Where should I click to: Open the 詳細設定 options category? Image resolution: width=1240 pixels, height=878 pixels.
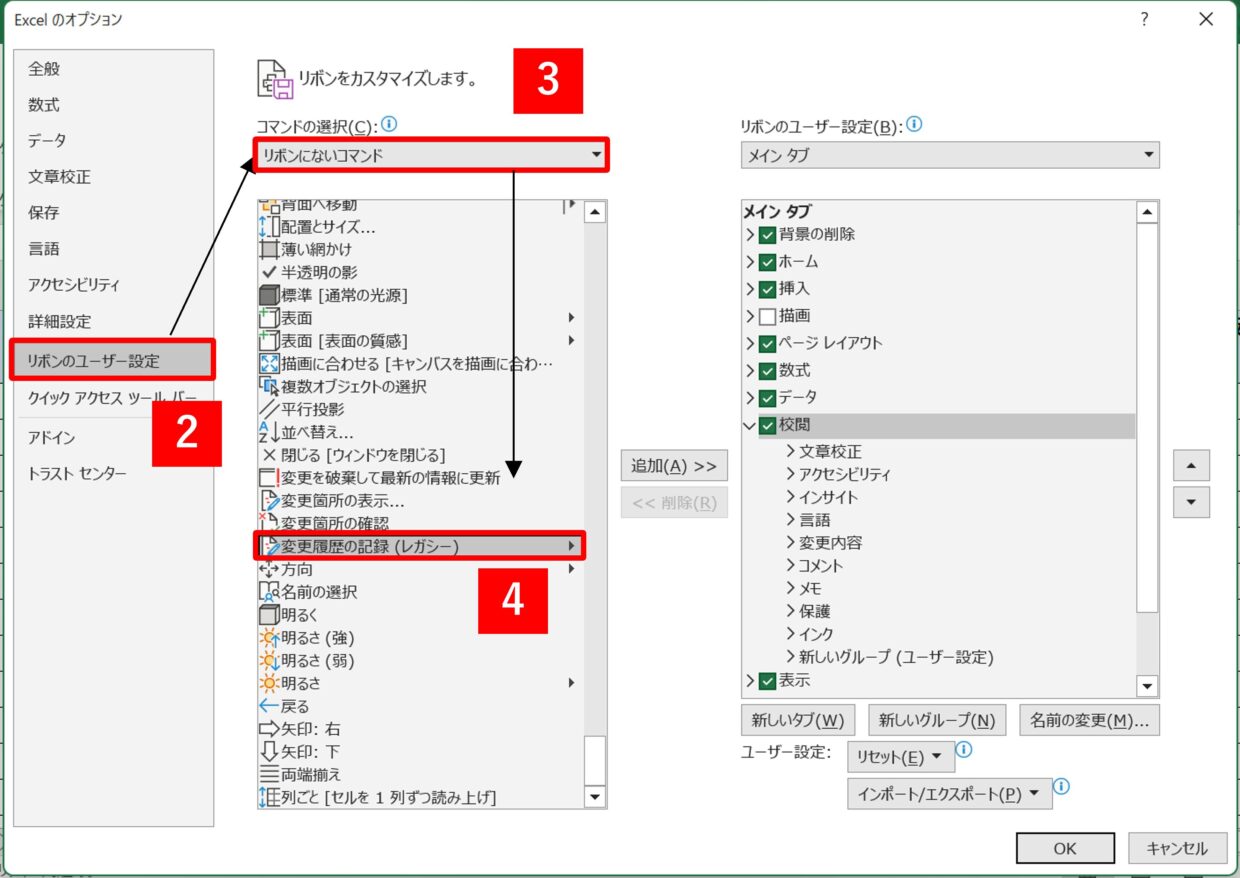(x=114, y=321)
